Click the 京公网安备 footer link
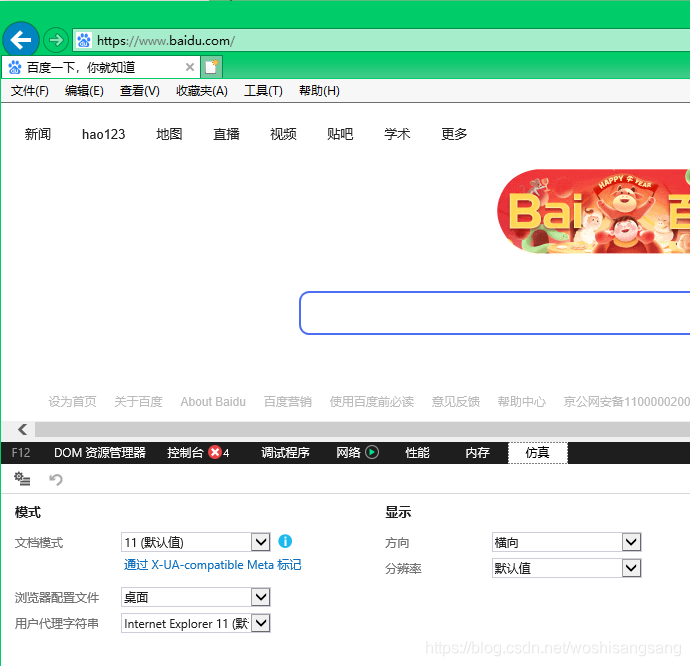 (x=627, y=401)
